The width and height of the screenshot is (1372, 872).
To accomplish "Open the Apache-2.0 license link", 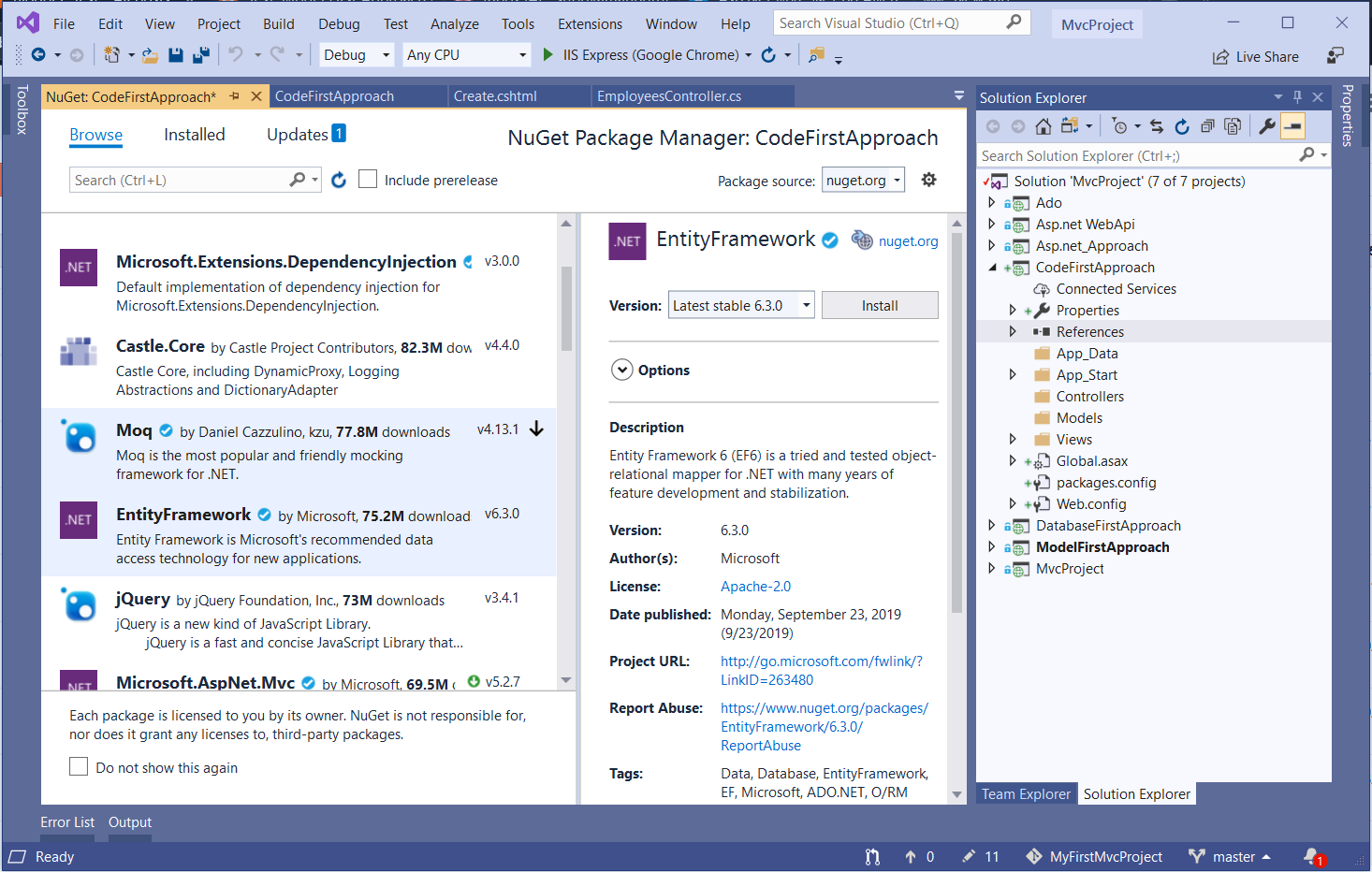I will [755, 586].
